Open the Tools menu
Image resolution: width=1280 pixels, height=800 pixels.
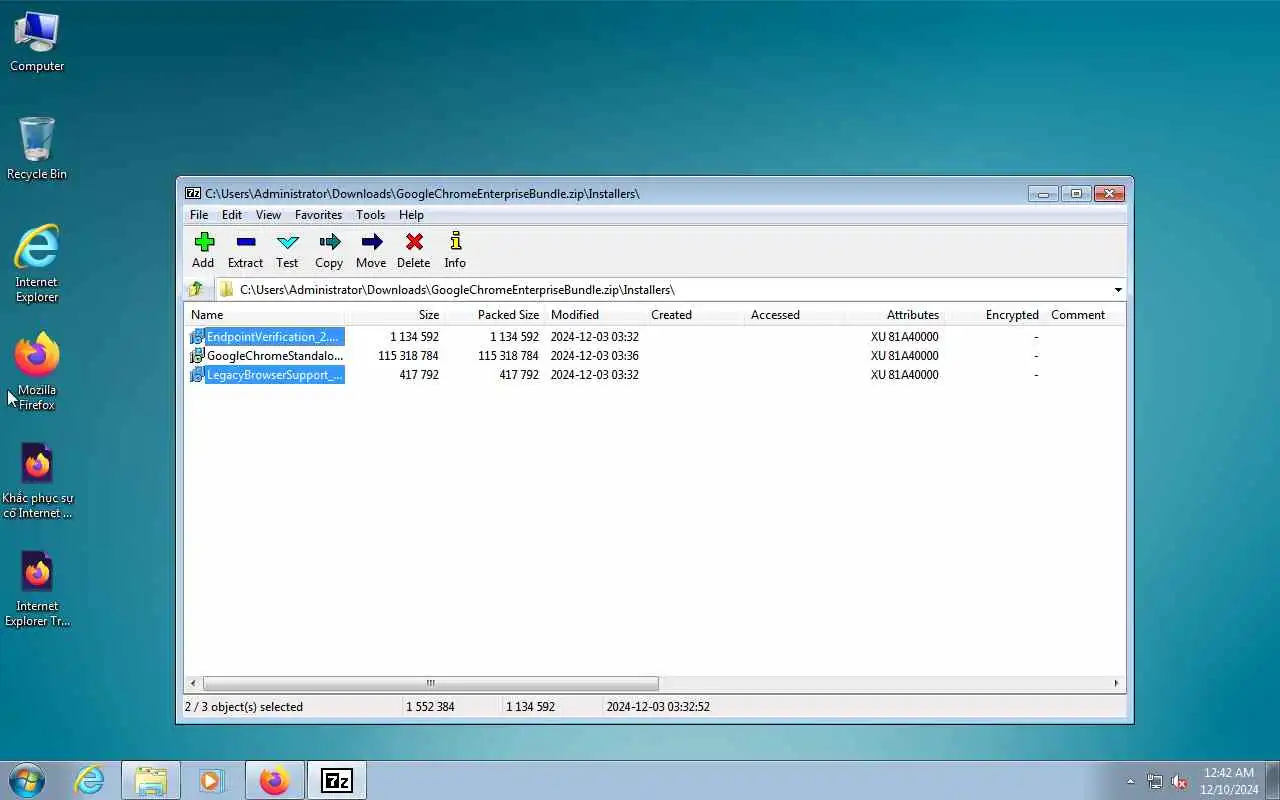click(x=370, y=215)
